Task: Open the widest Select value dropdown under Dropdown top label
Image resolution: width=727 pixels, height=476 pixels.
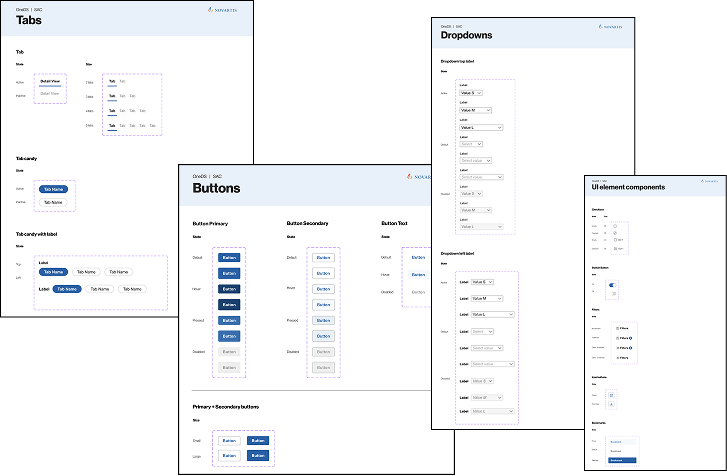Action: pos(481,177)
